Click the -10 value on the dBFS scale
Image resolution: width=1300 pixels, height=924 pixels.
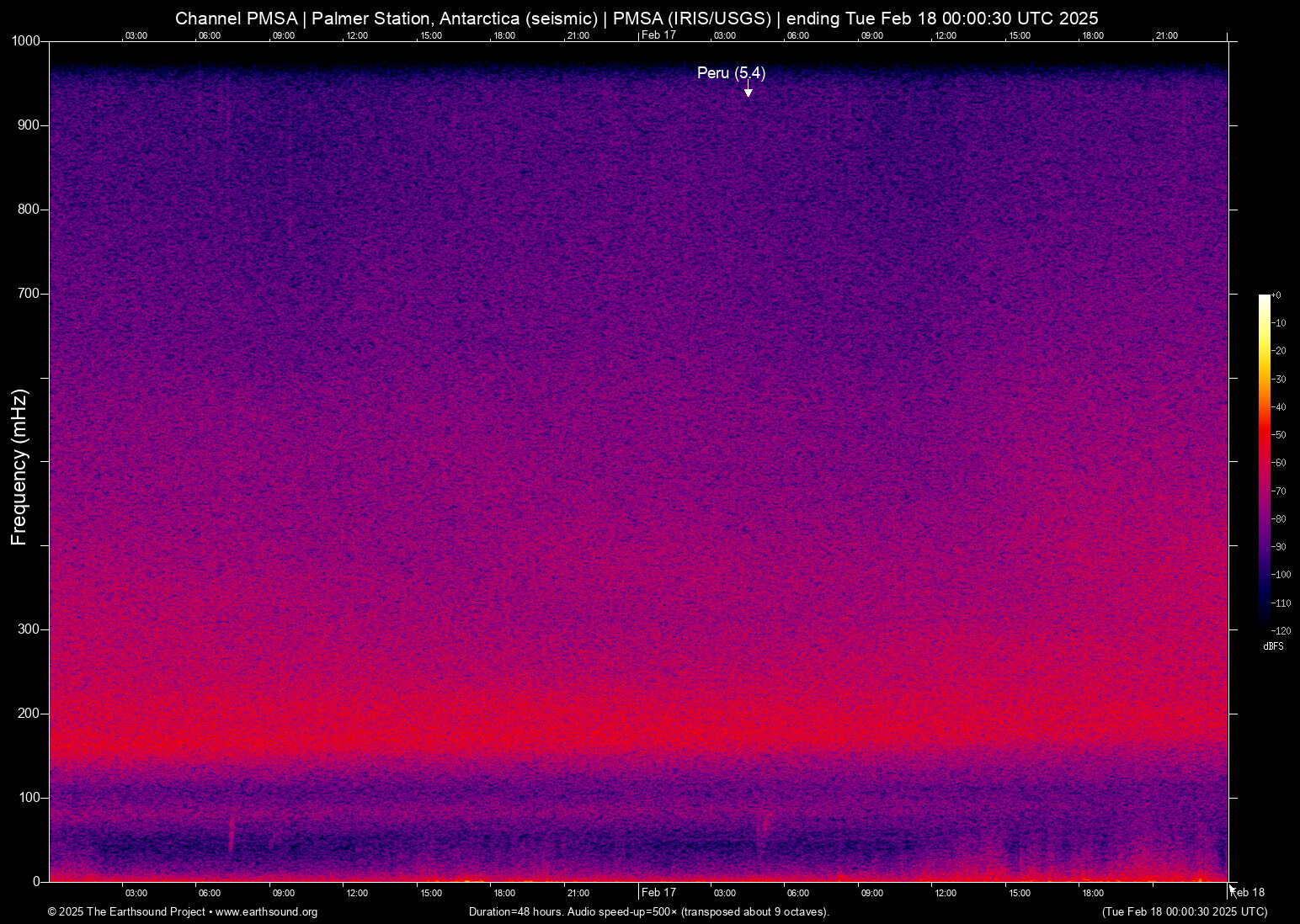click(x=1278, y=323)
